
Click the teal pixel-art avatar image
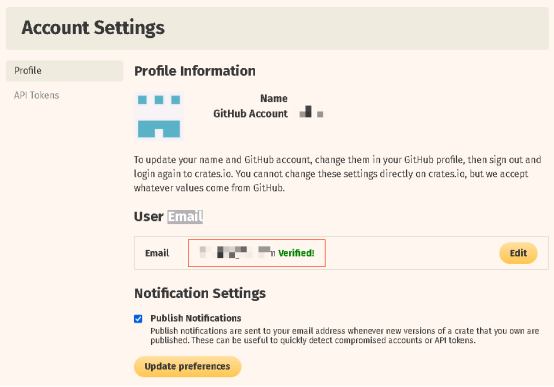tap(159, 116)
